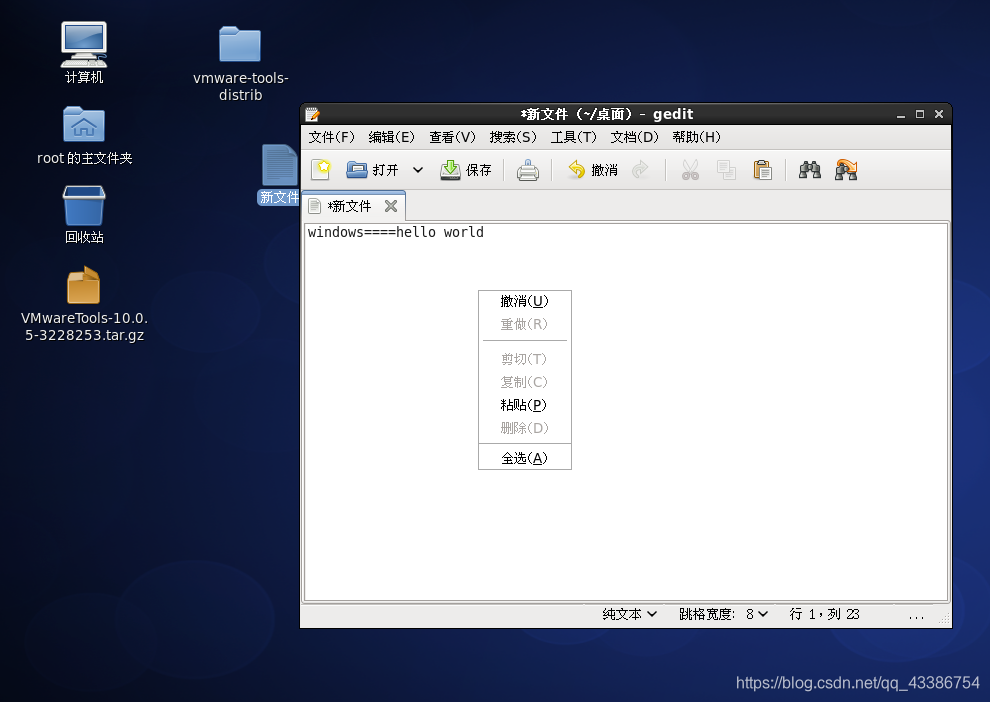
Task: Open find using the binoculars icon
Action: [809, 170]
